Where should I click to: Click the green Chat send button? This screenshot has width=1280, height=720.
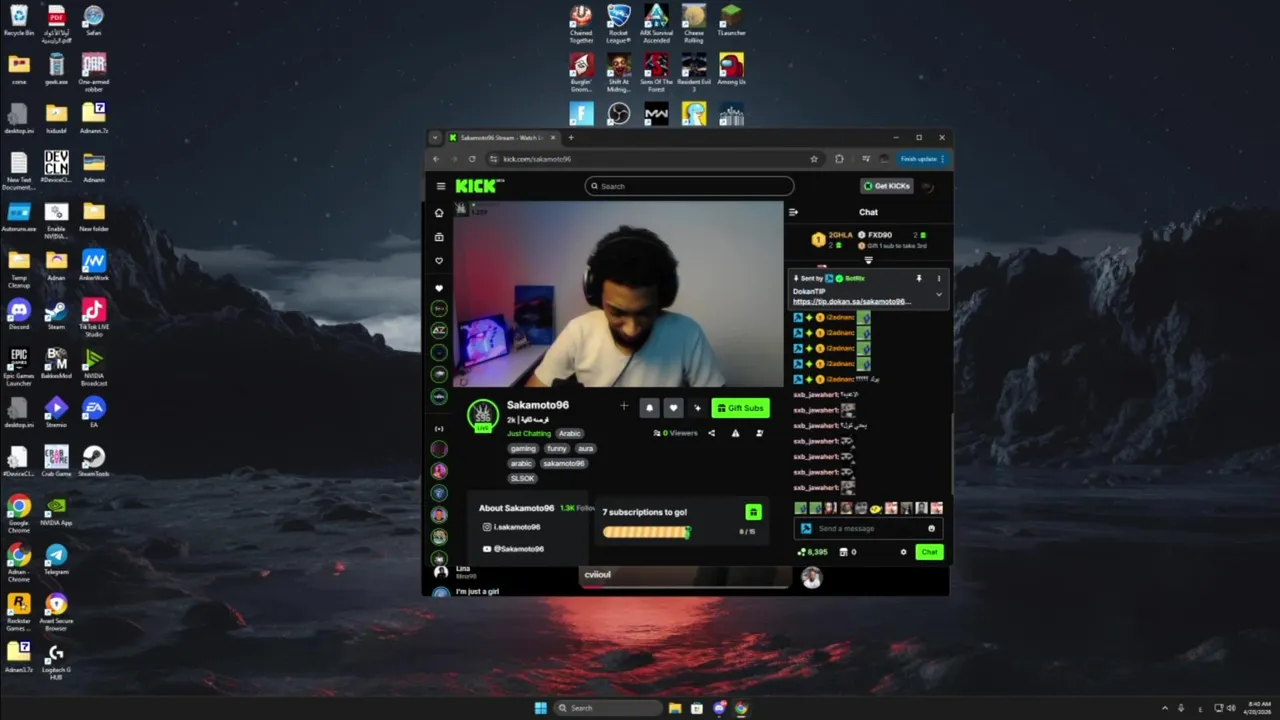pos(929,552)
